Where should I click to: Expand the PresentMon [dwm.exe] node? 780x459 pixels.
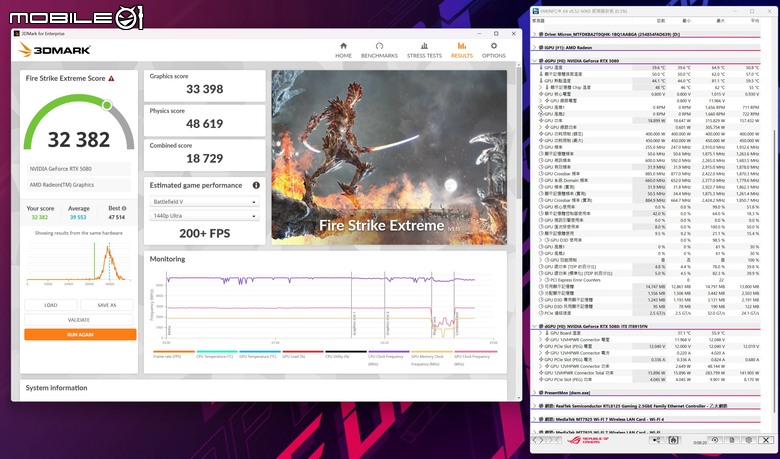click(535, 393)
